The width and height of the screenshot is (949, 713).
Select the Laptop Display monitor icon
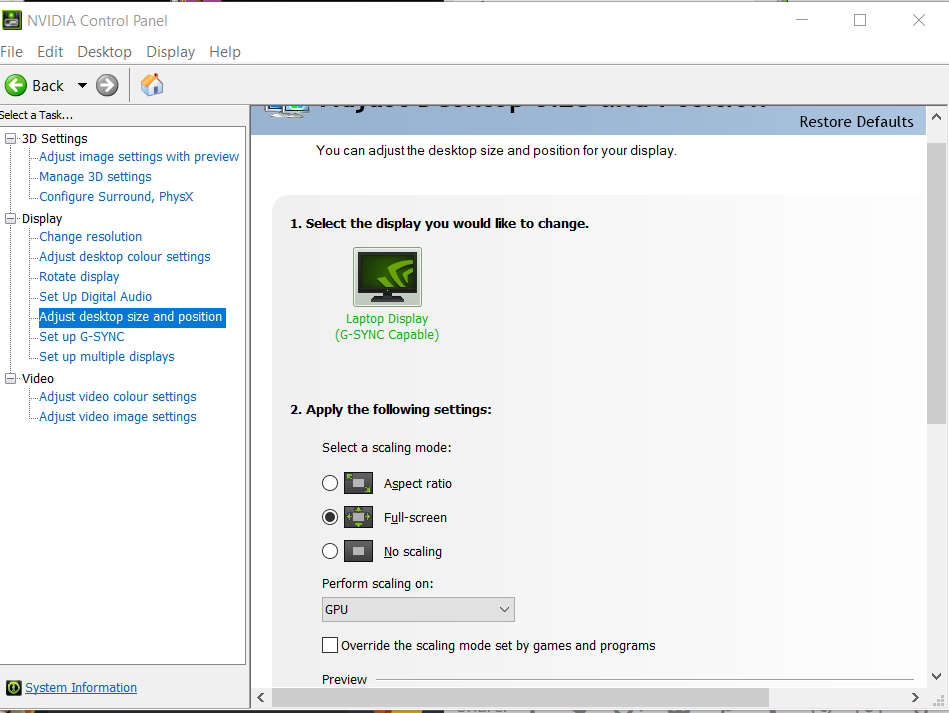[387, 276]
